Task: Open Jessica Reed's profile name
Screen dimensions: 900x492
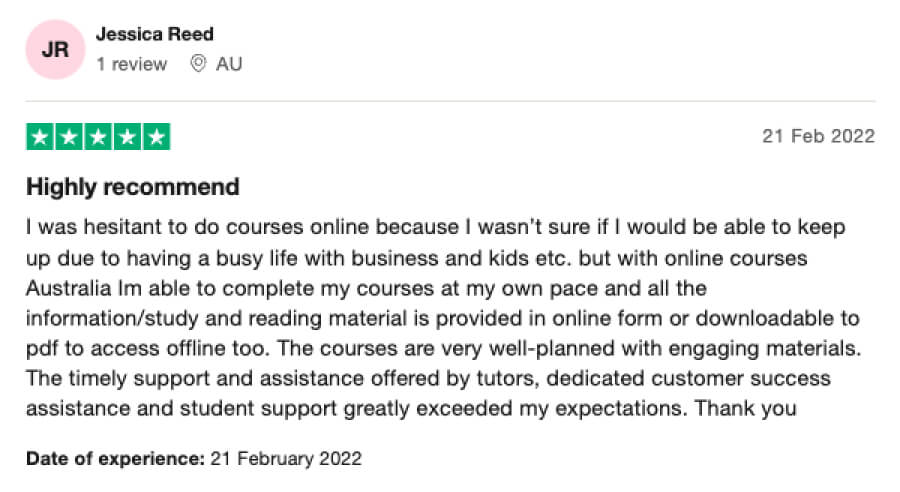Action: tap(154, 34)
